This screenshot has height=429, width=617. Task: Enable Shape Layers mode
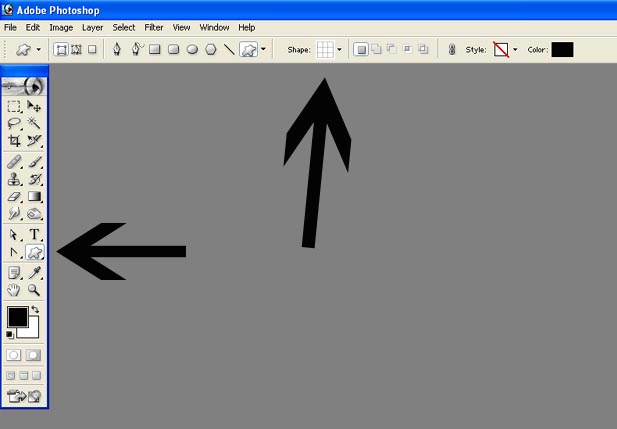[x=61, y=49]
